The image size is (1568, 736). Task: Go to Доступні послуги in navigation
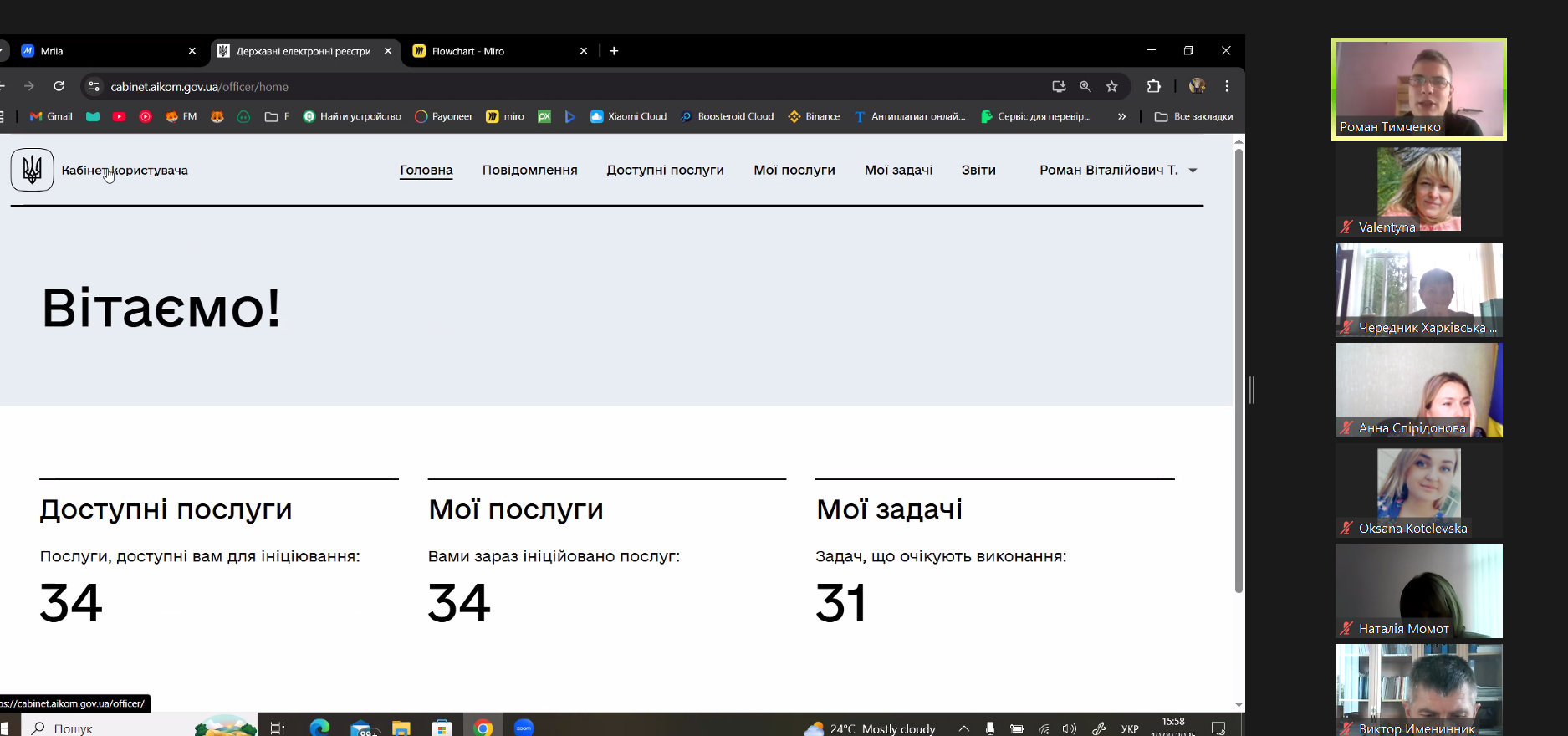[665, 170]
